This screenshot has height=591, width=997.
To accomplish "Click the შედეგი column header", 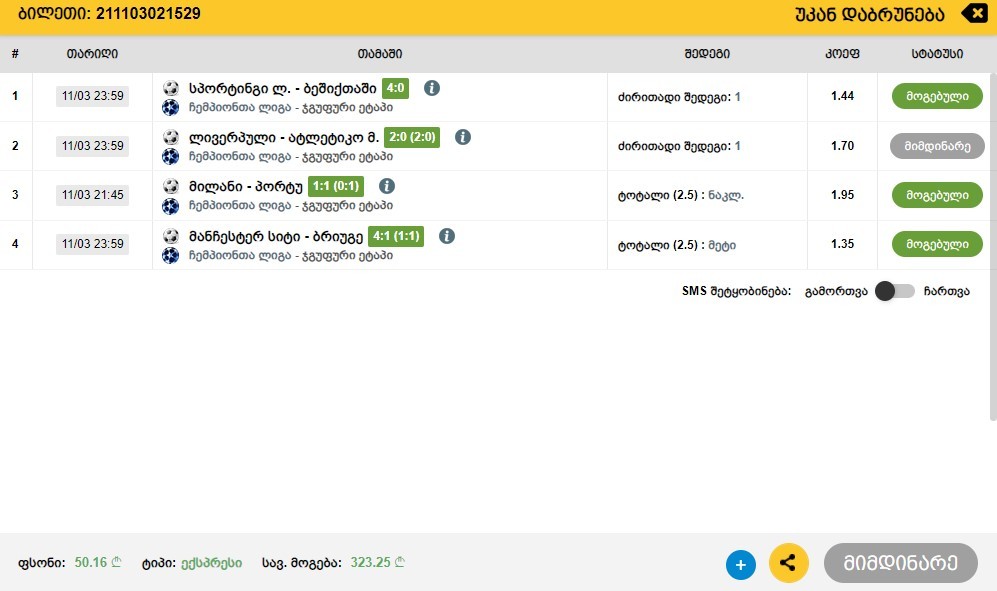I will click(707, 54).
